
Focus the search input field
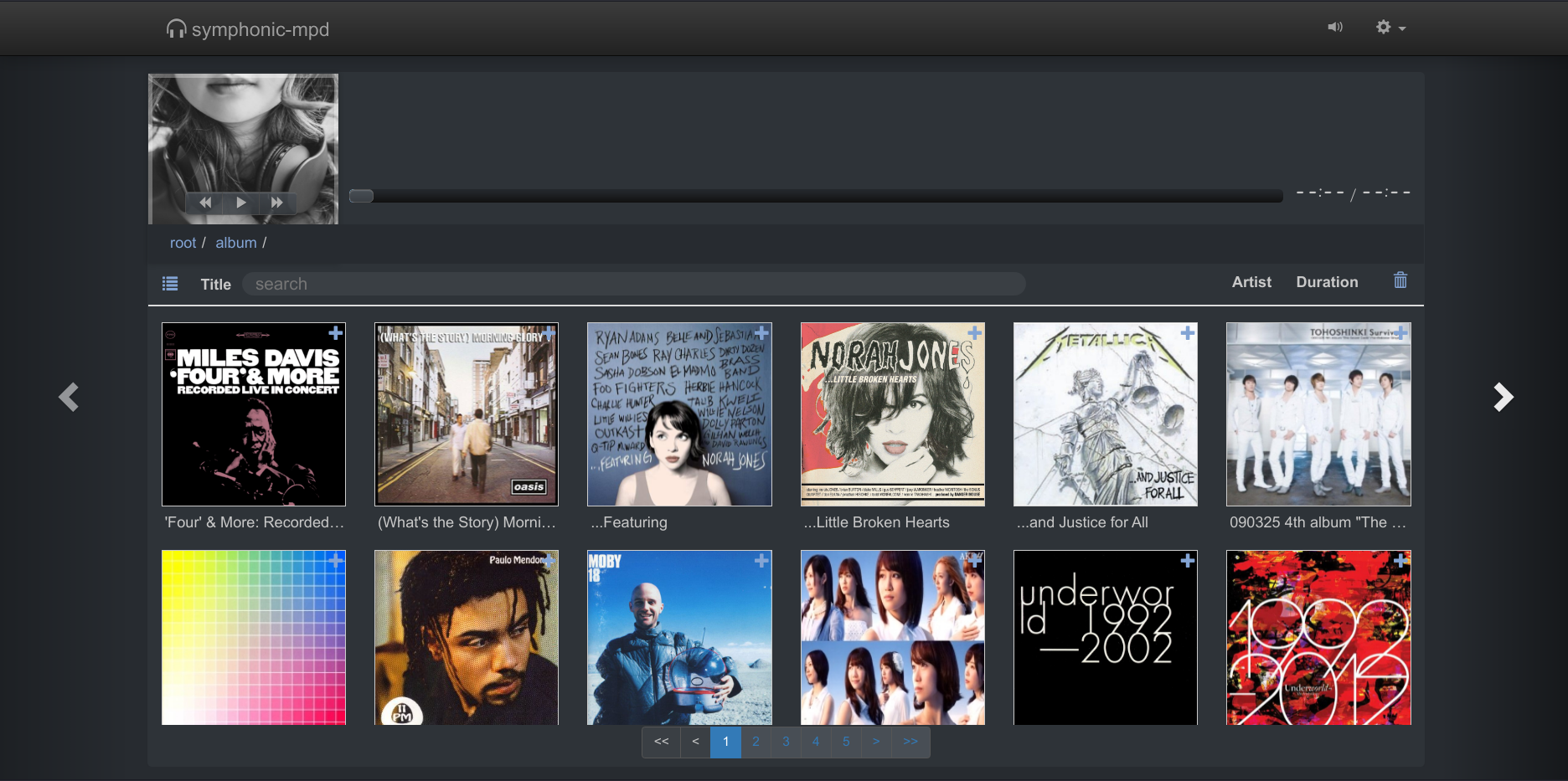(x=633, y=284)
